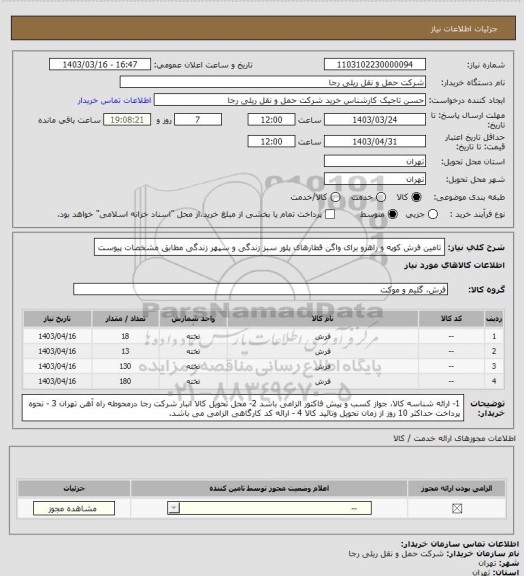524x576 pixels.
Task: Click the price validity date 1403/04/31
Action: coord(375,141)
